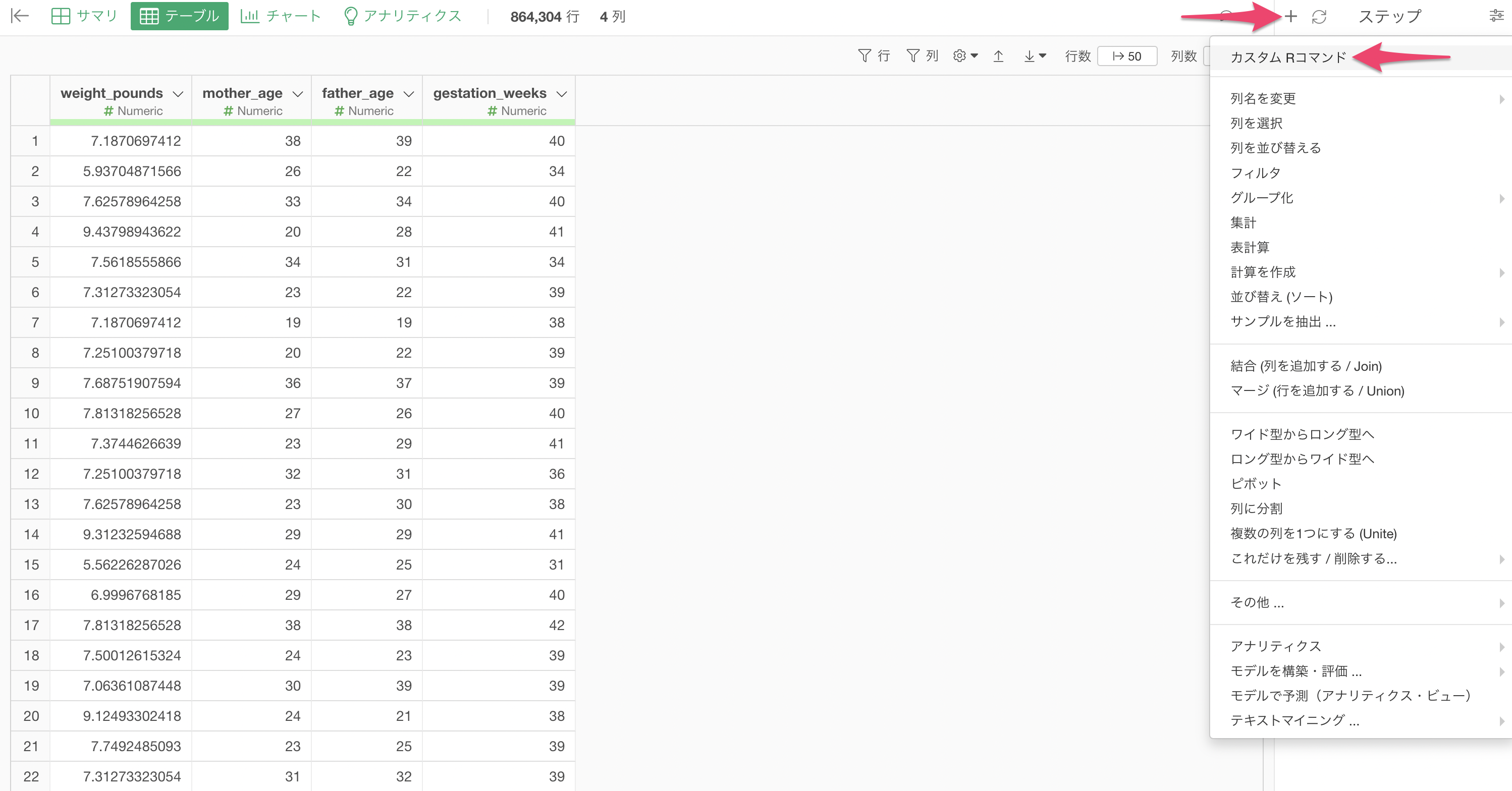
Task: Choose 並び替え (ソート) menu entry
Action: coord(1361,296)
